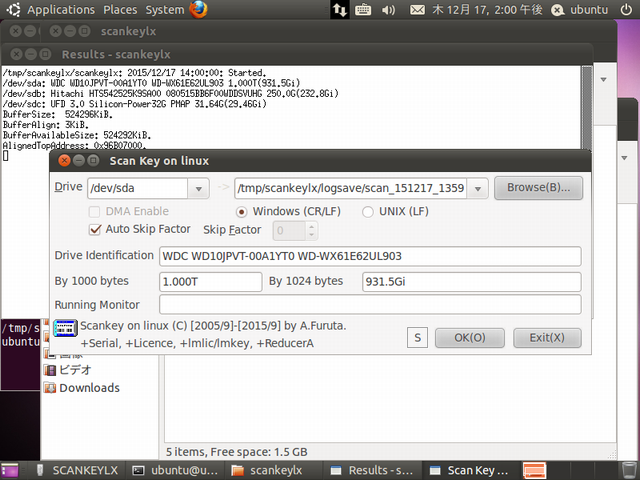Open the Ubuntu logo main menu

click(x=13, y=9)
